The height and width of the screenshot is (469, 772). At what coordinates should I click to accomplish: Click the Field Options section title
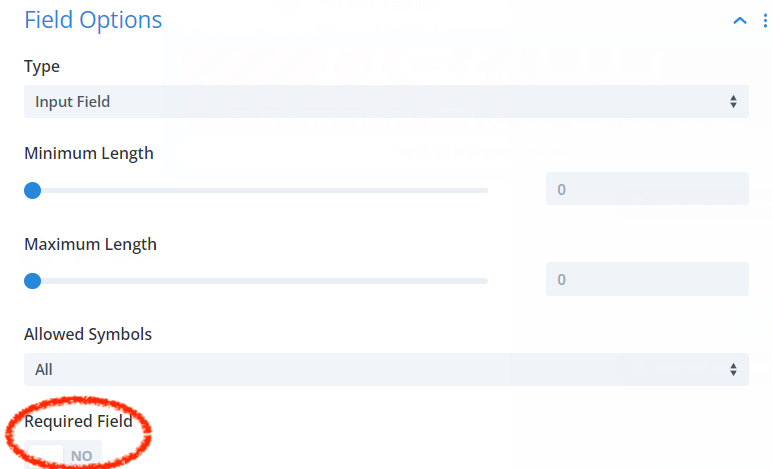[x=93, y=20]
